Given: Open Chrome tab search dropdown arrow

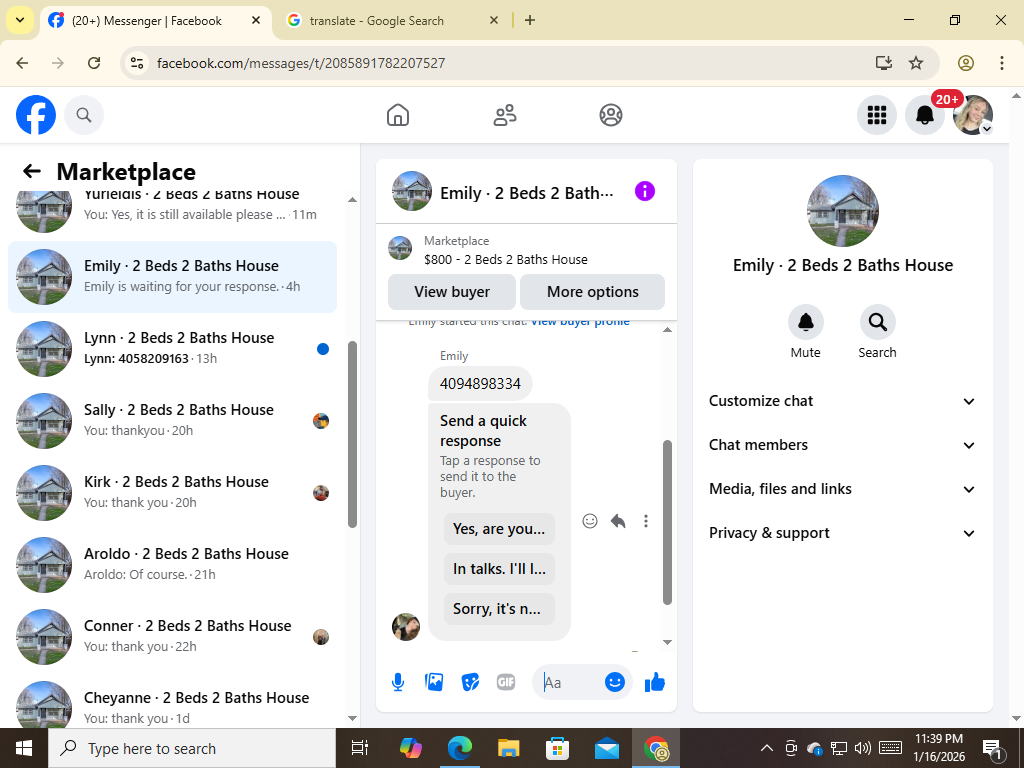Looking at the screenshot, I should tap(20, 20).
